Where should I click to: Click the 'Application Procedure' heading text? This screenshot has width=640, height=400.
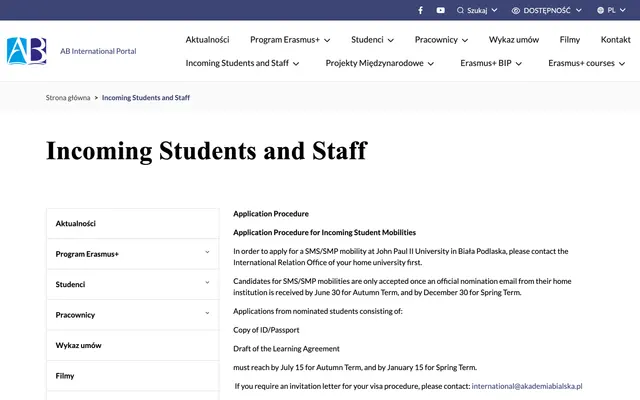point(271,214)
